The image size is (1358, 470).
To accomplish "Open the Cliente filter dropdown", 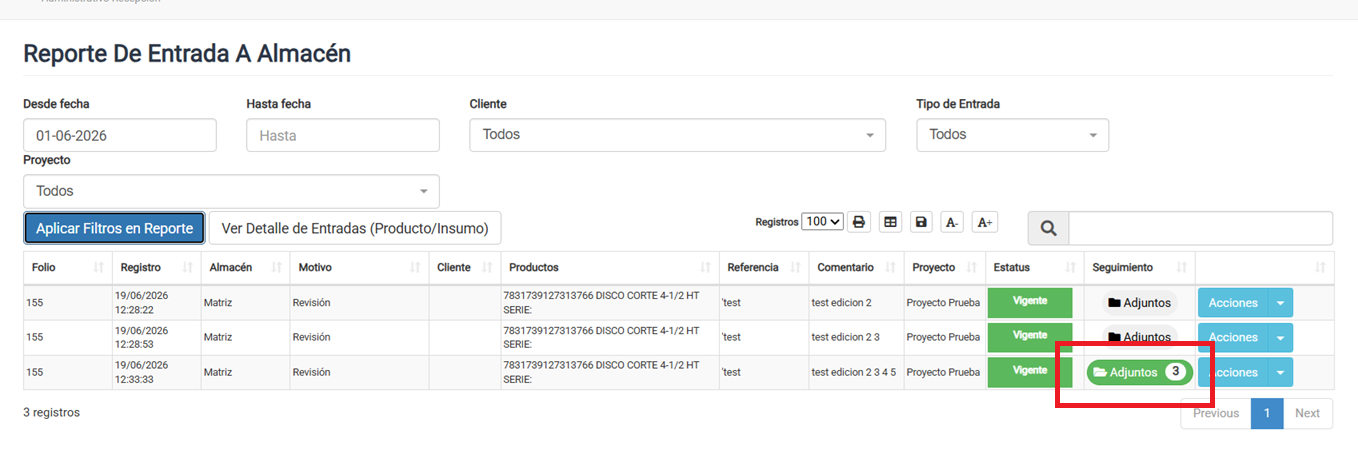I will pos(677,135).
